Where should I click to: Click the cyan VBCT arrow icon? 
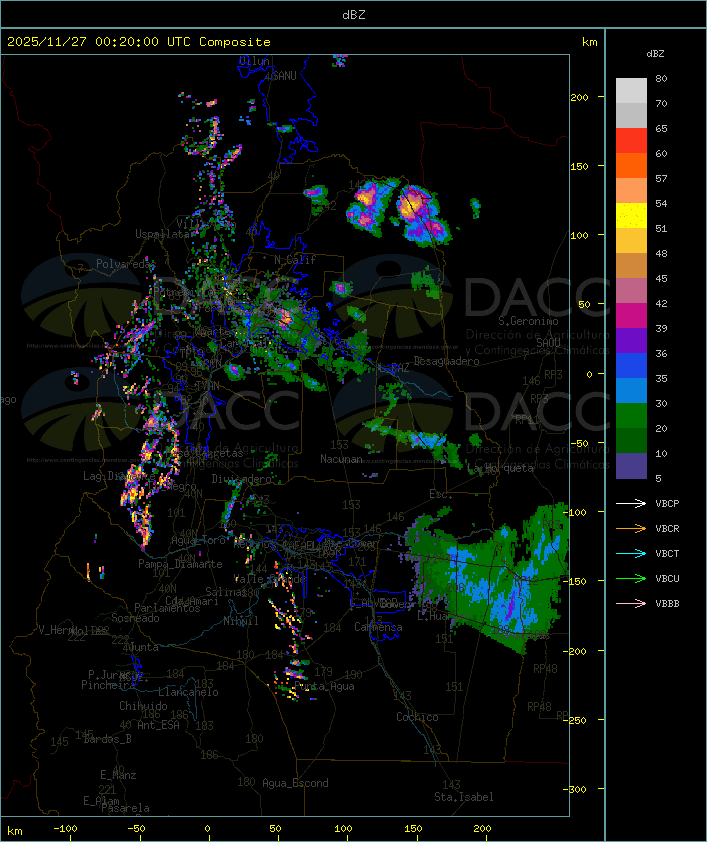coord(631,553)
